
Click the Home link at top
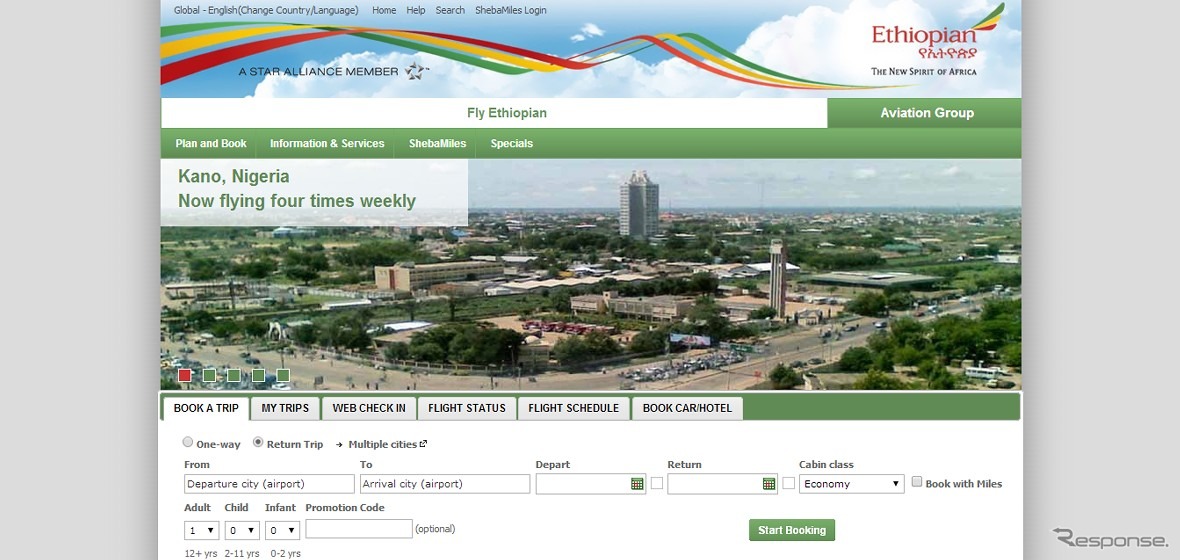click(384, 11)
